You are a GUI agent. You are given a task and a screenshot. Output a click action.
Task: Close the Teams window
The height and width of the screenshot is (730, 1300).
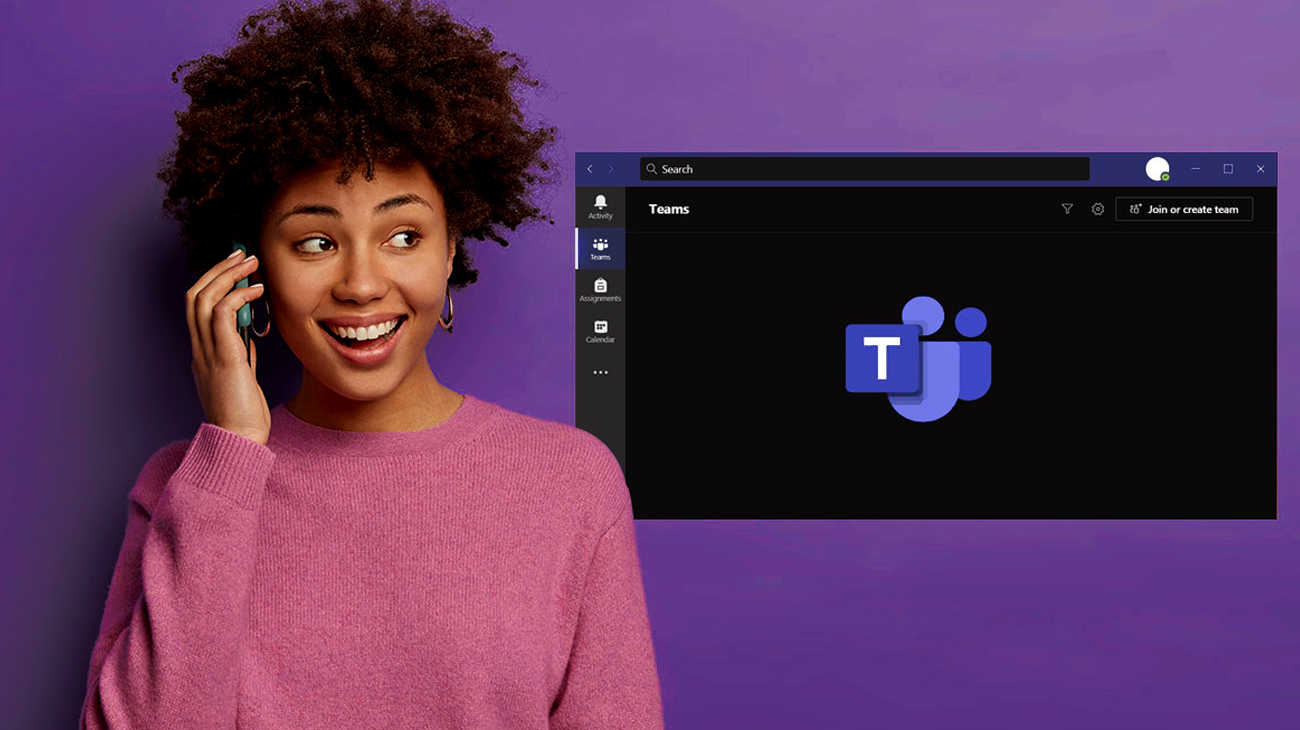1260,169
